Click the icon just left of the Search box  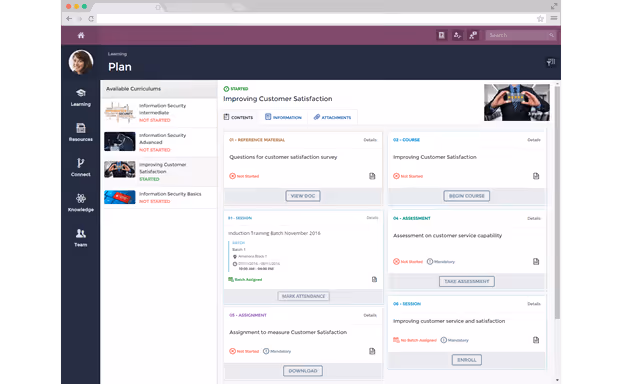(473, 35)
